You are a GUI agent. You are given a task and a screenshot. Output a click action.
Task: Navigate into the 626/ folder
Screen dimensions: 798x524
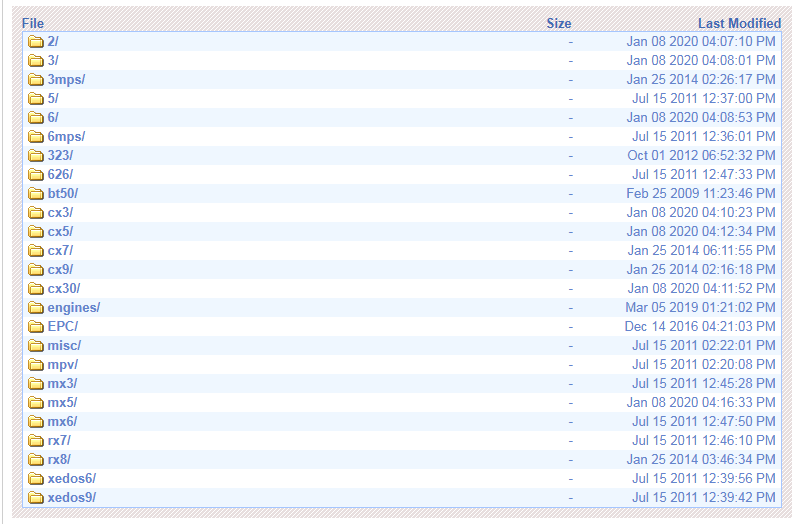pyautogui.click(x=60, y=174)
